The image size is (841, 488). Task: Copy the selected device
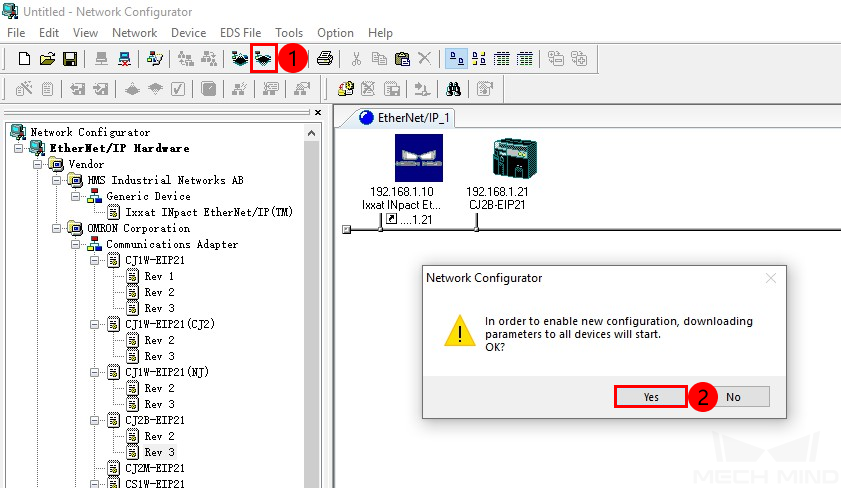pos(379,58)
